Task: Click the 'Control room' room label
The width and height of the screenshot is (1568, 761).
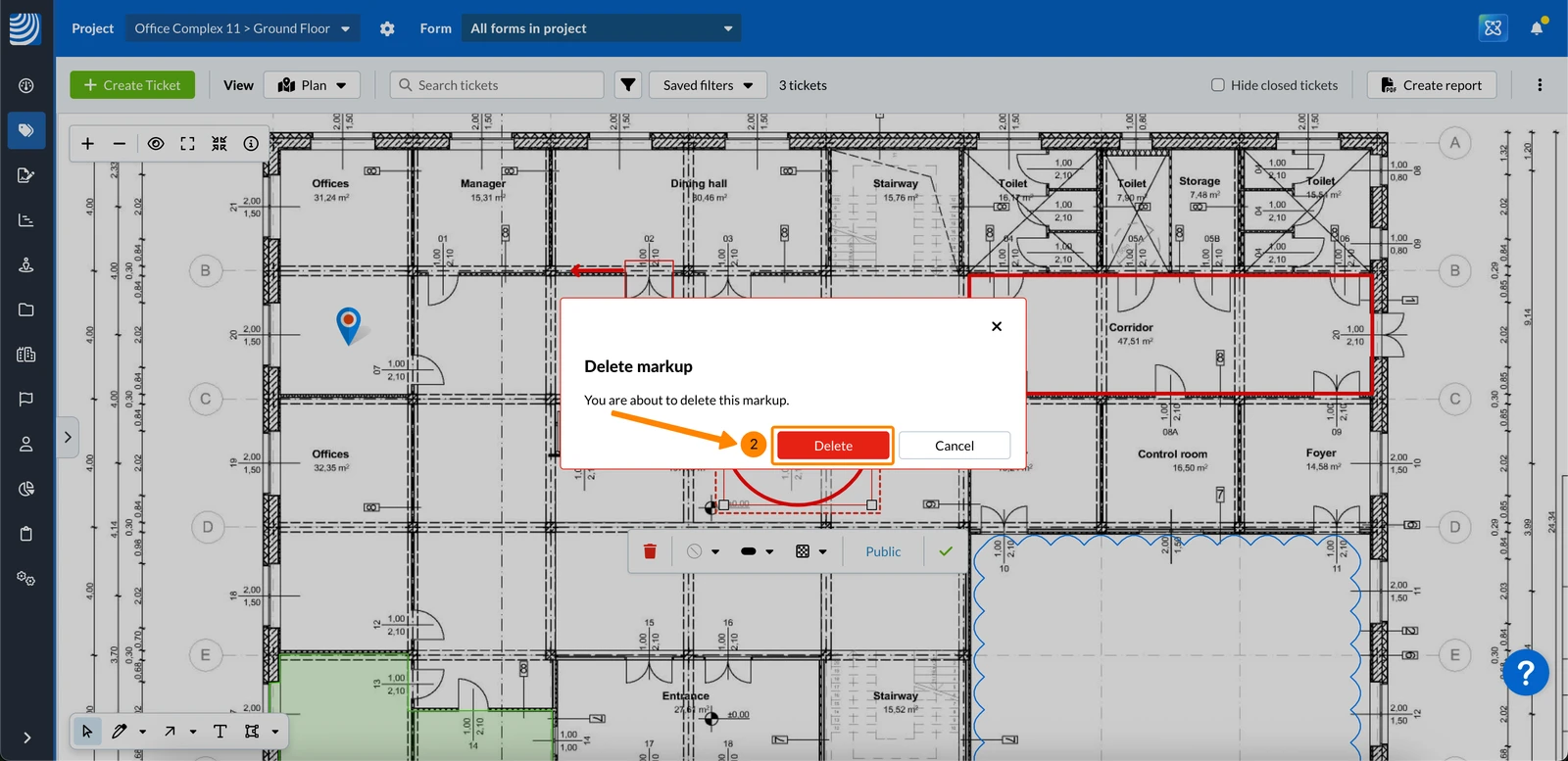Action: pos(1172,454)
